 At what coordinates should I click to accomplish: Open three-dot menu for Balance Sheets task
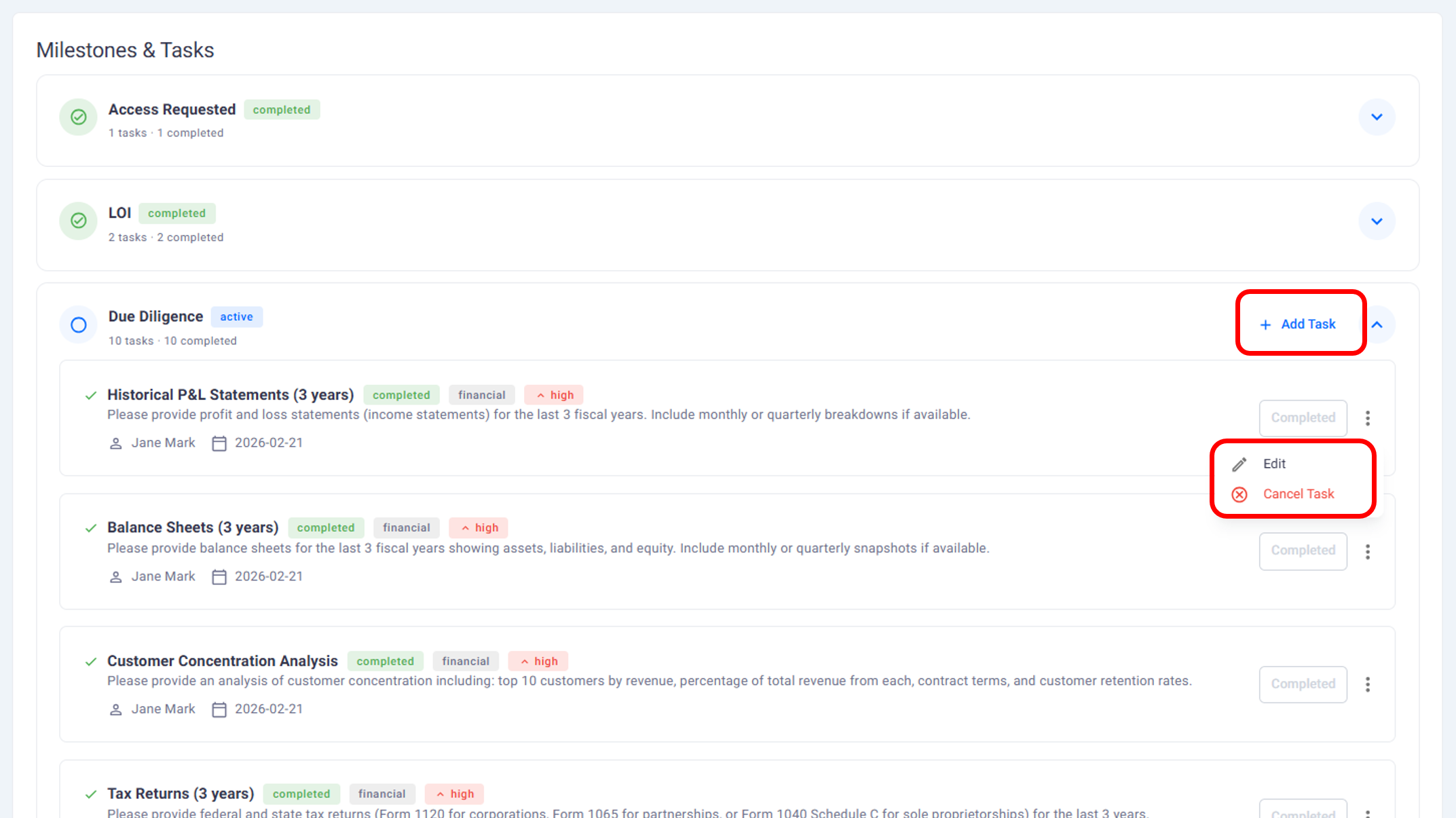[1367, 552]
